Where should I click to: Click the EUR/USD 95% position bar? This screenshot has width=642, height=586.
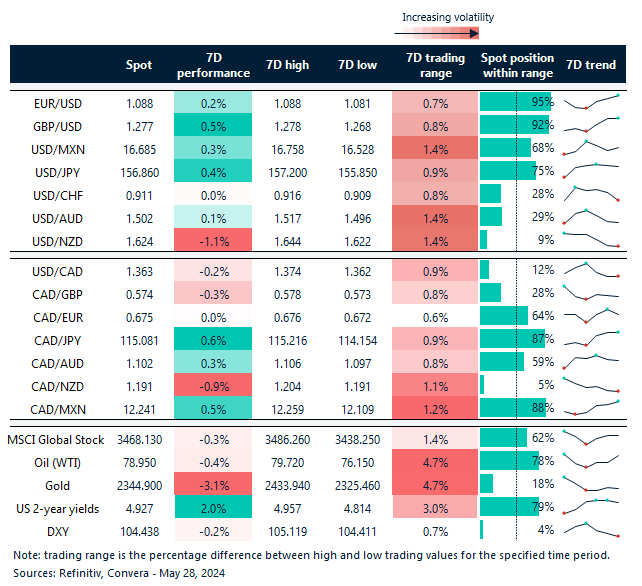(x=516, y=102)
